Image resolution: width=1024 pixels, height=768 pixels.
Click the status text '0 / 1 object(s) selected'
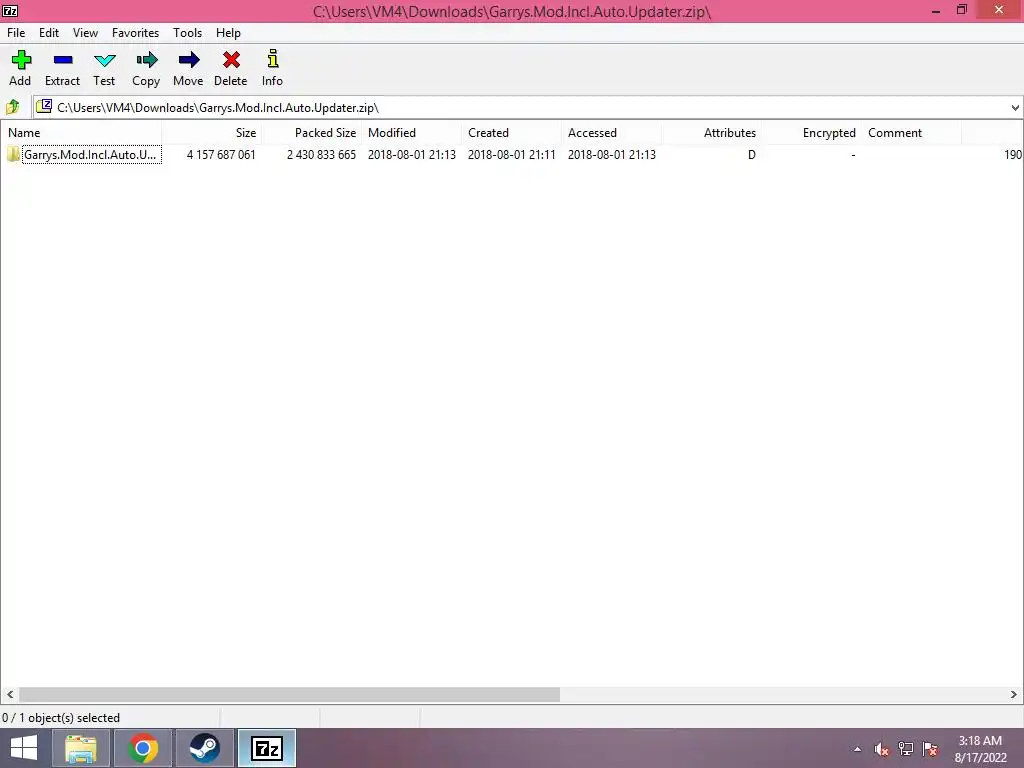click(61, 718)
